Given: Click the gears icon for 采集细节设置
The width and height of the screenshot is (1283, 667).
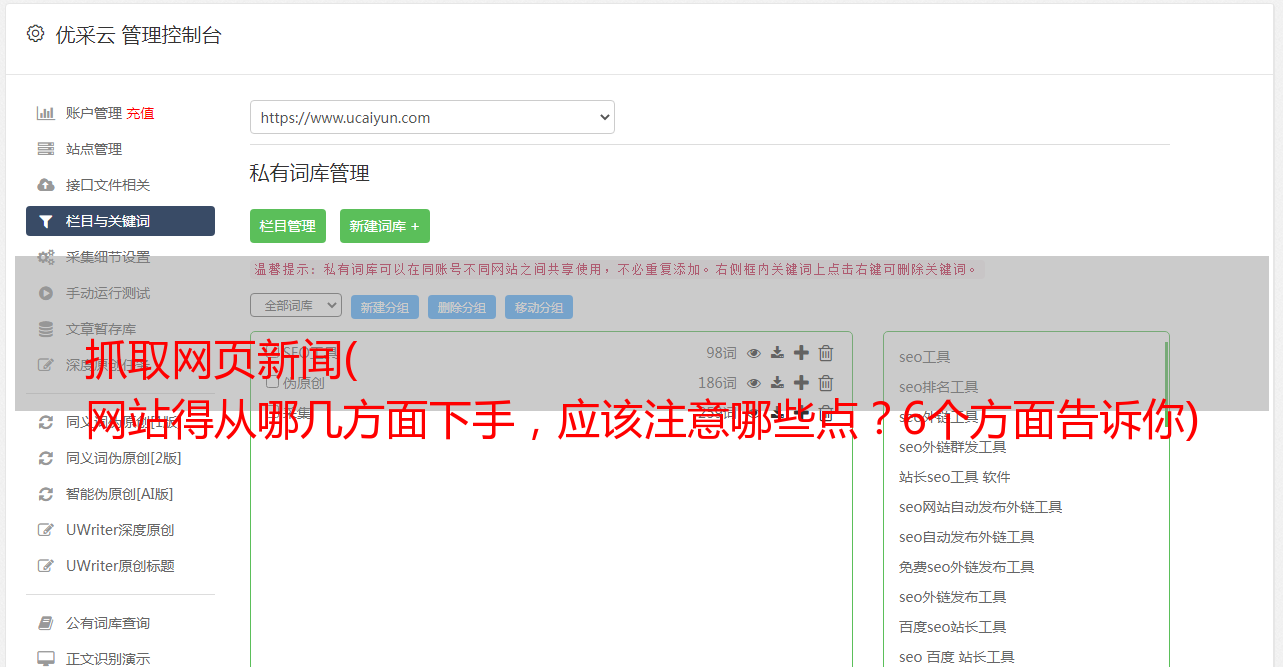Looking at the screenshot, I should tap(46, 257).
